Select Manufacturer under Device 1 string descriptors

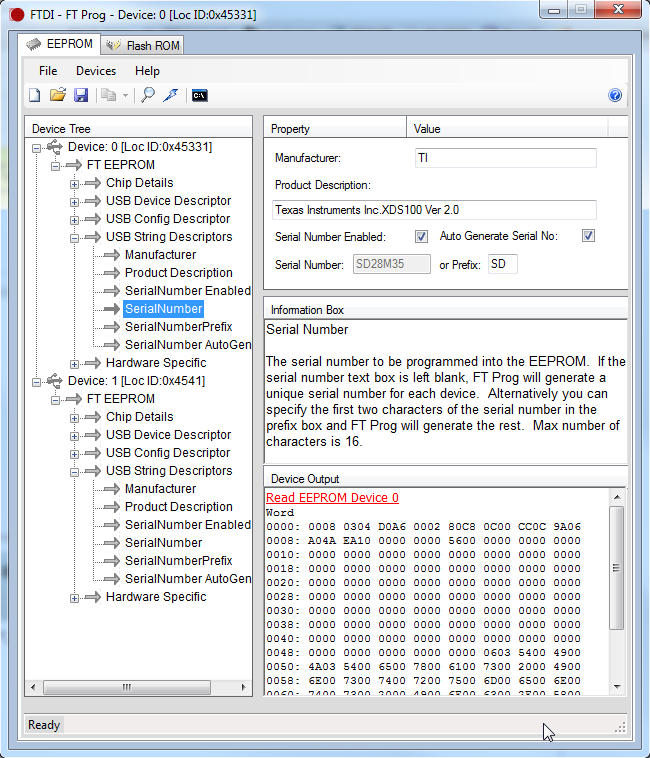point(160,489)
